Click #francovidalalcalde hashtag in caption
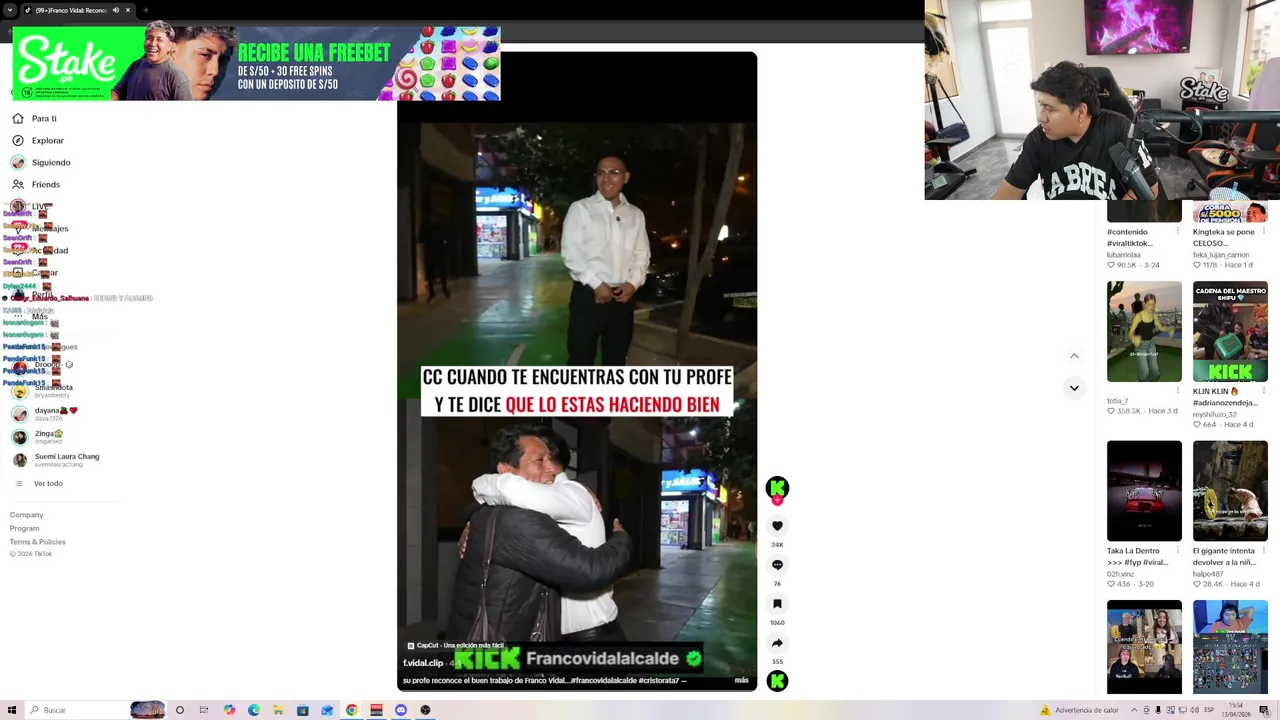 pos(603,680)
